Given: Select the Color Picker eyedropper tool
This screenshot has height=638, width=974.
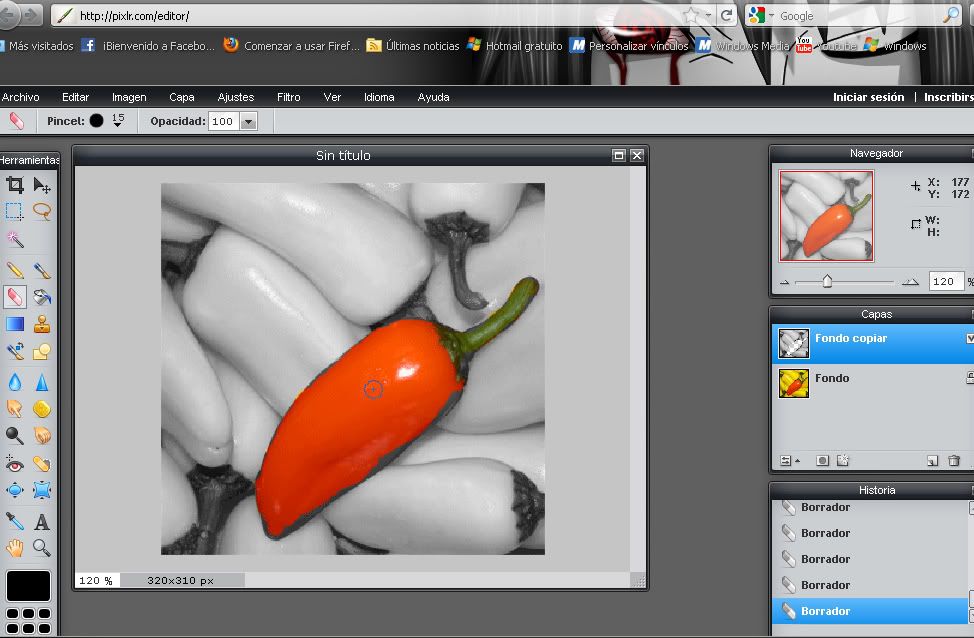Looking at the screenshot, I should tap(15, 521).
